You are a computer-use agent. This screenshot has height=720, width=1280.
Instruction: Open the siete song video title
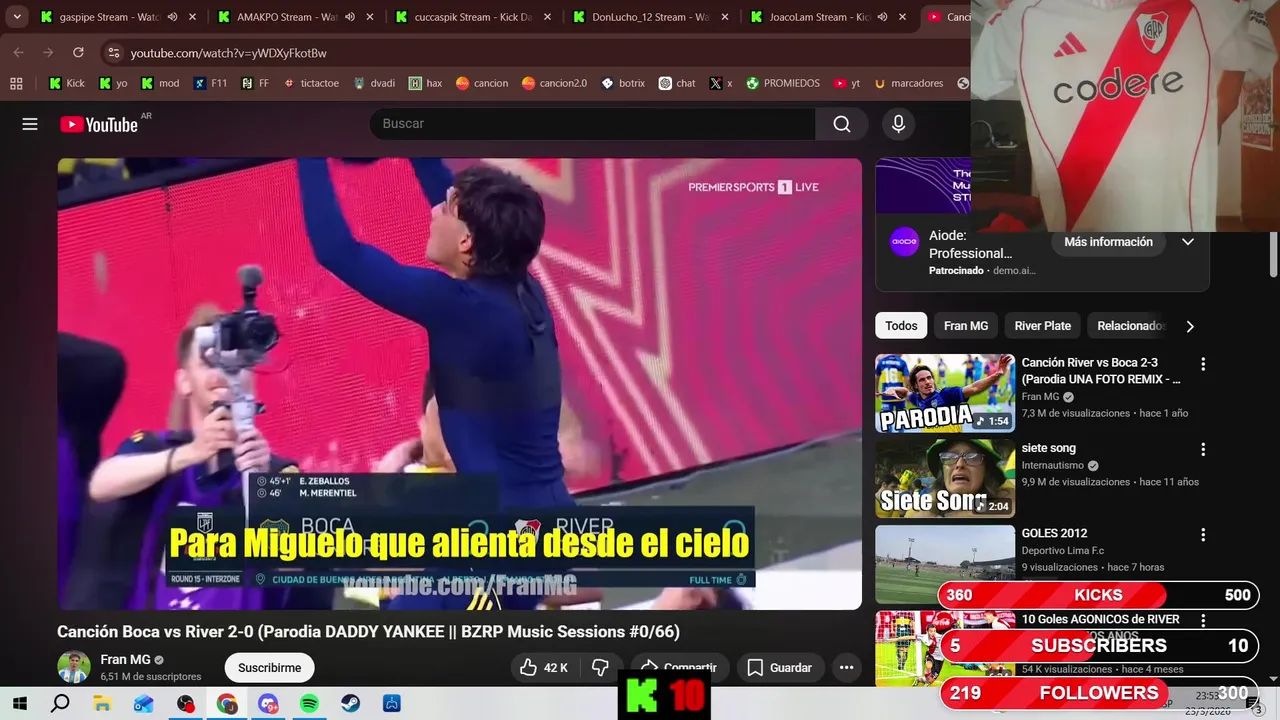point(1049,448)
